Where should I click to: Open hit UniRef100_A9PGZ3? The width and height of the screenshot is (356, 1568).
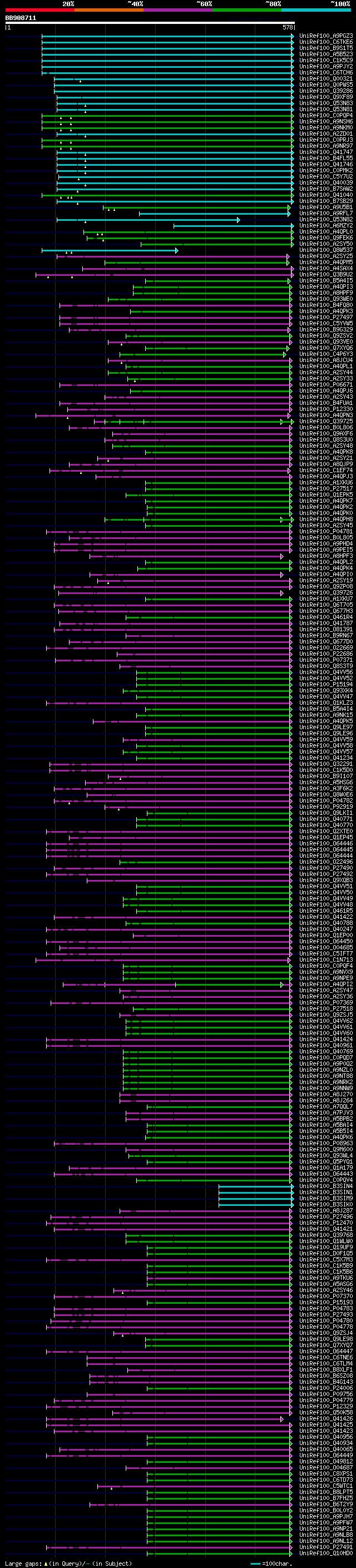tap(326, 36)
